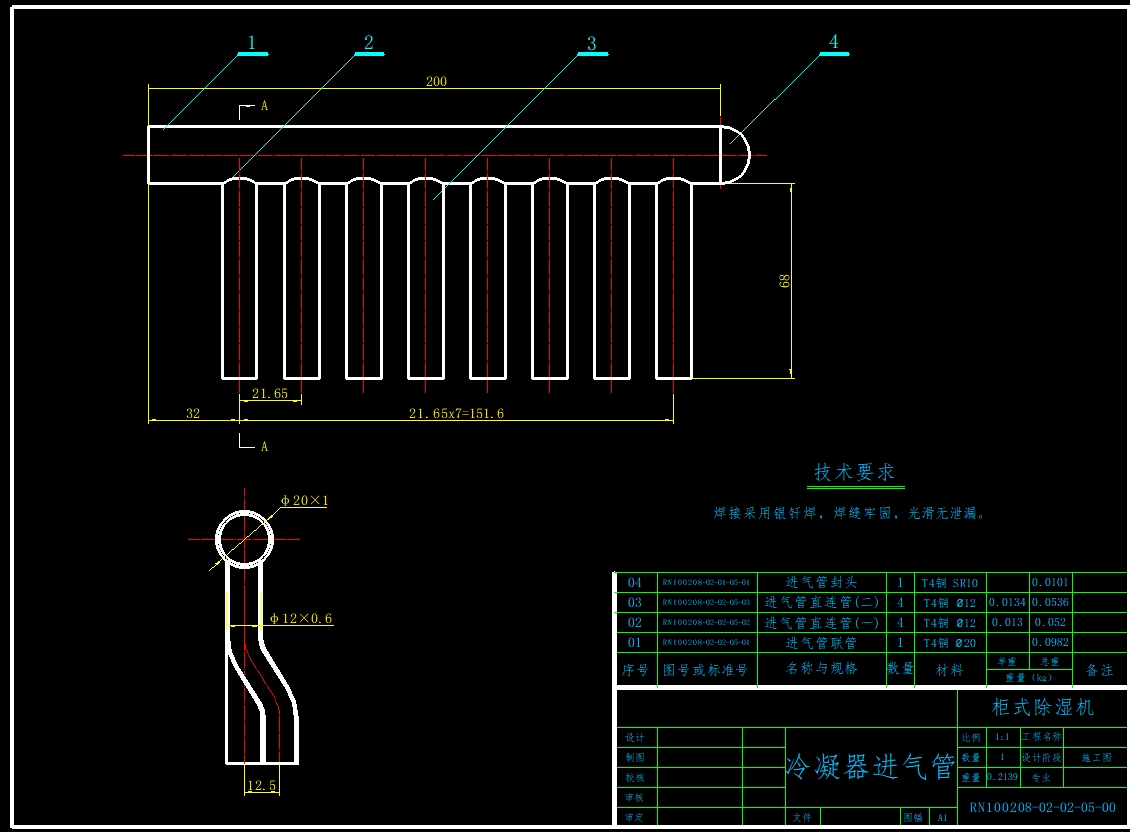Select the "21.65x7=151.6" dimension text
Viewport: 1130px width, 832px height.
[456, 413]
